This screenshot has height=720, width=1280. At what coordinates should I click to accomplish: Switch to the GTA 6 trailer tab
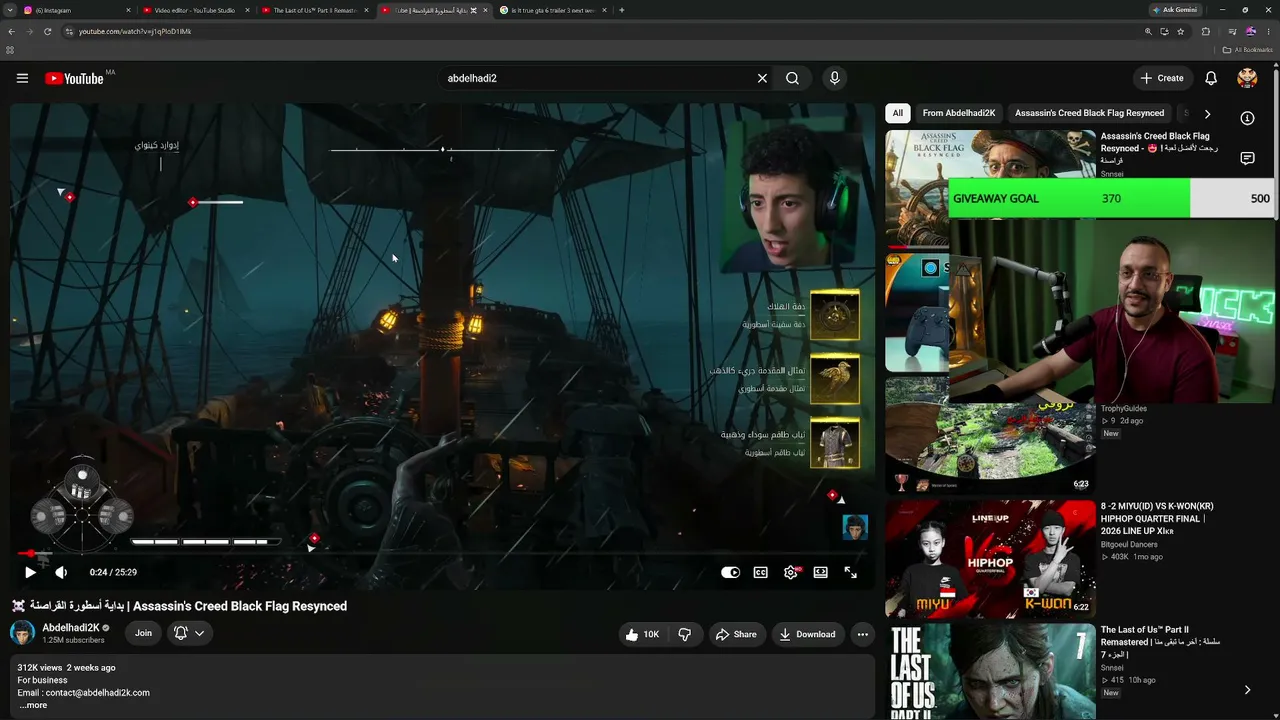552,10
